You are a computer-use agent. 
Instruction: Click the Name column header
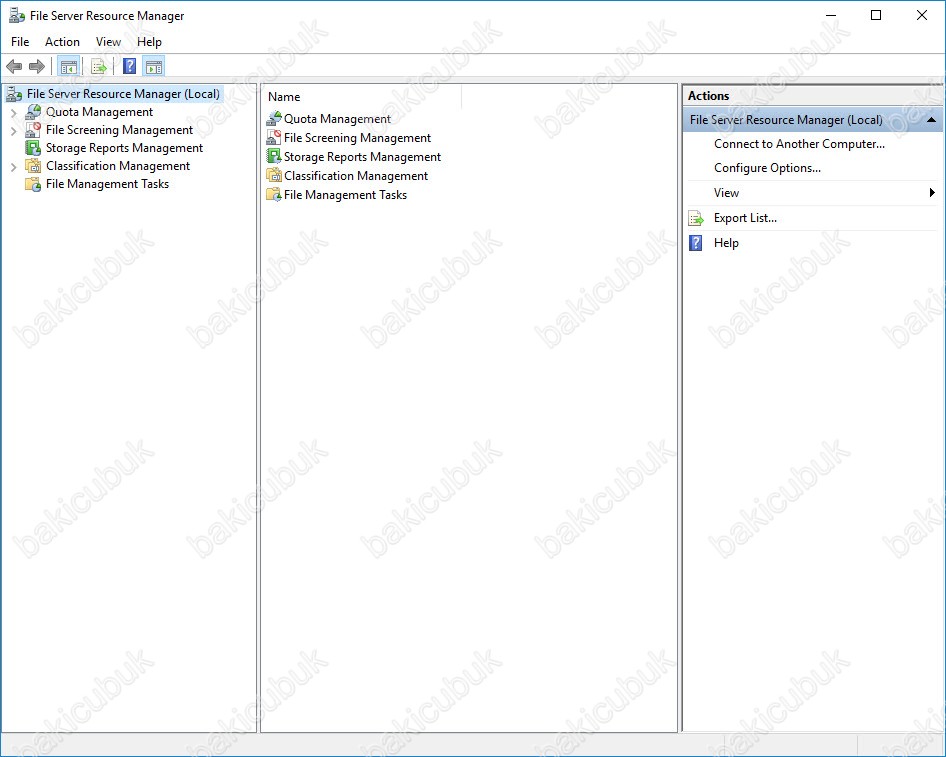coord(361,97)
